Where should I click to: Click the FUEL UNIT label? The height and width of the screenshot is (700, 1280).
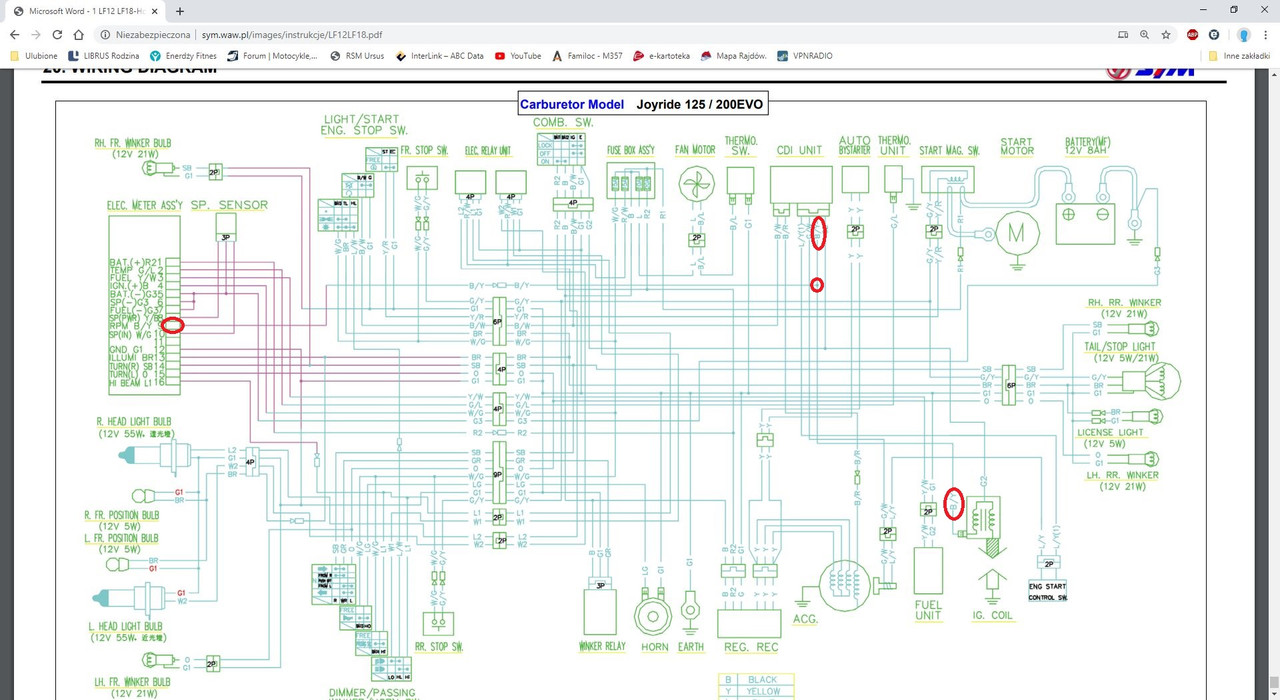point(928,610)
